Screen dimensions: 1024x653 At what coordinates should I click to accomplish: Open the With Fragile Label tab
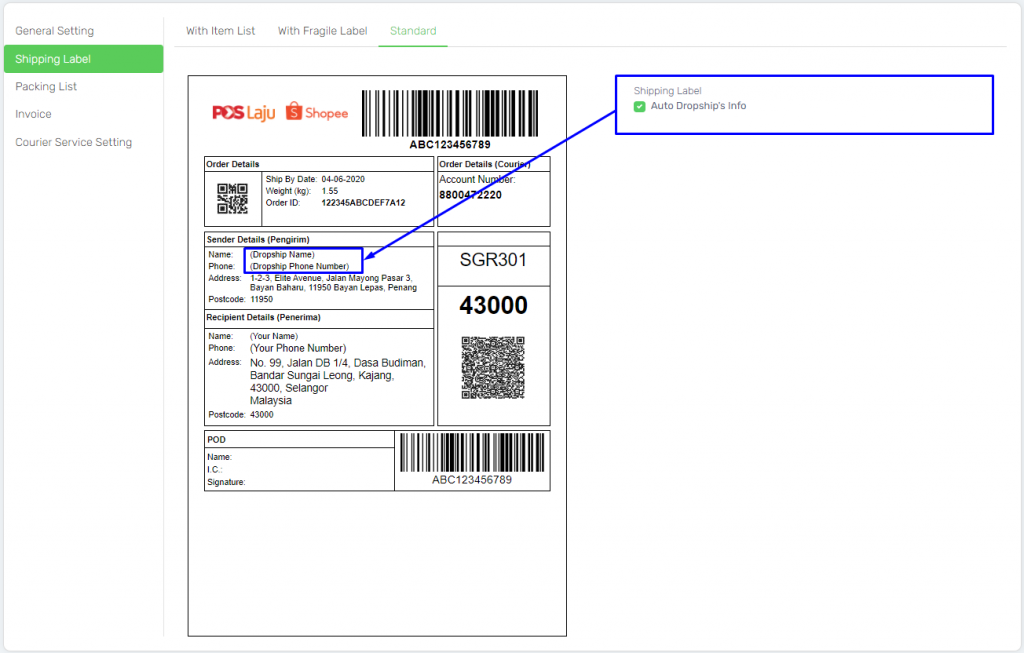pos(322,30)
